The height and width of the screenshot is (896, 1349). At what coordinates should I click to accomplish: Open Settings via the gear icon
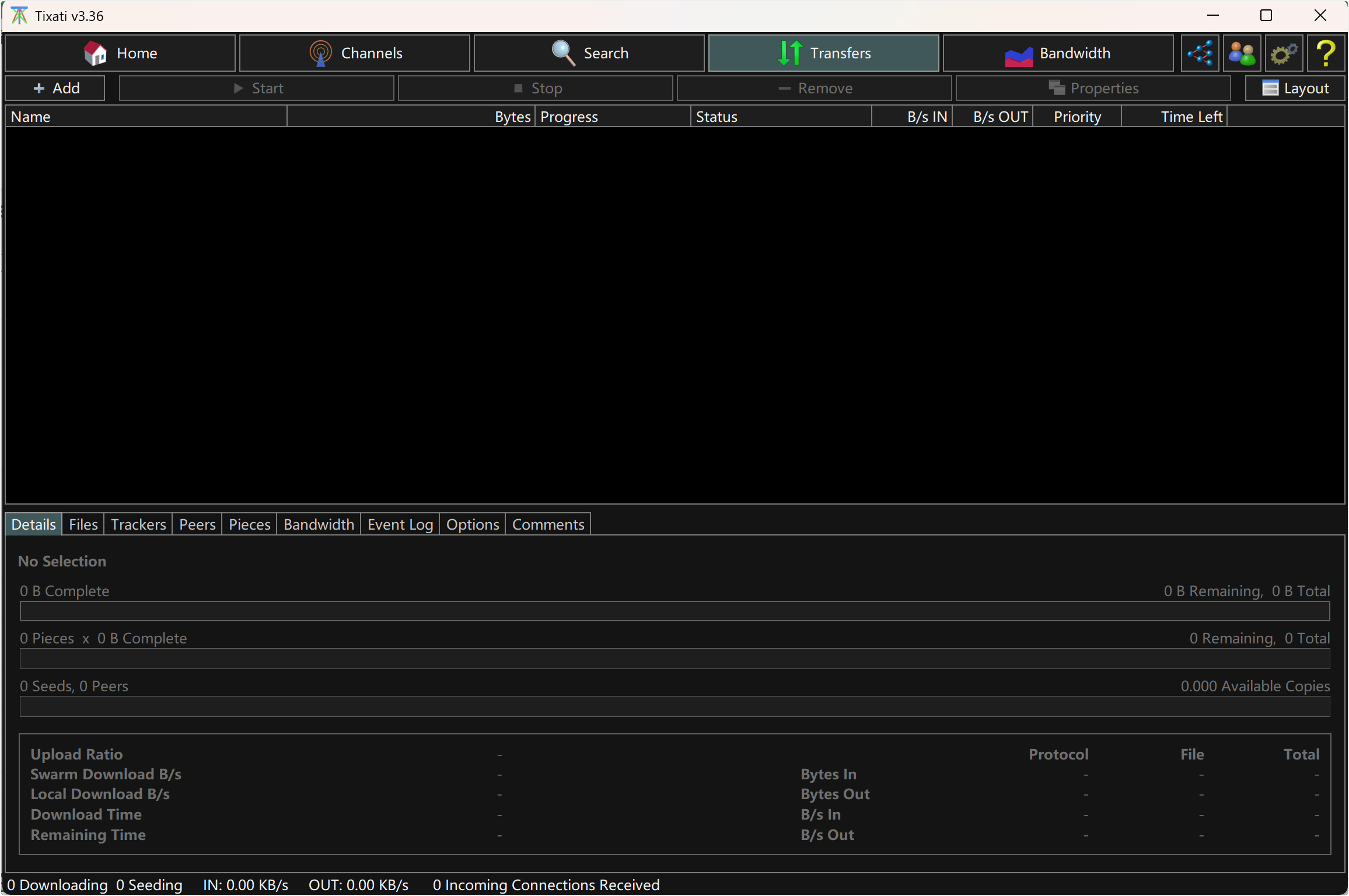pyautogui.click(x=1284, y=53)
